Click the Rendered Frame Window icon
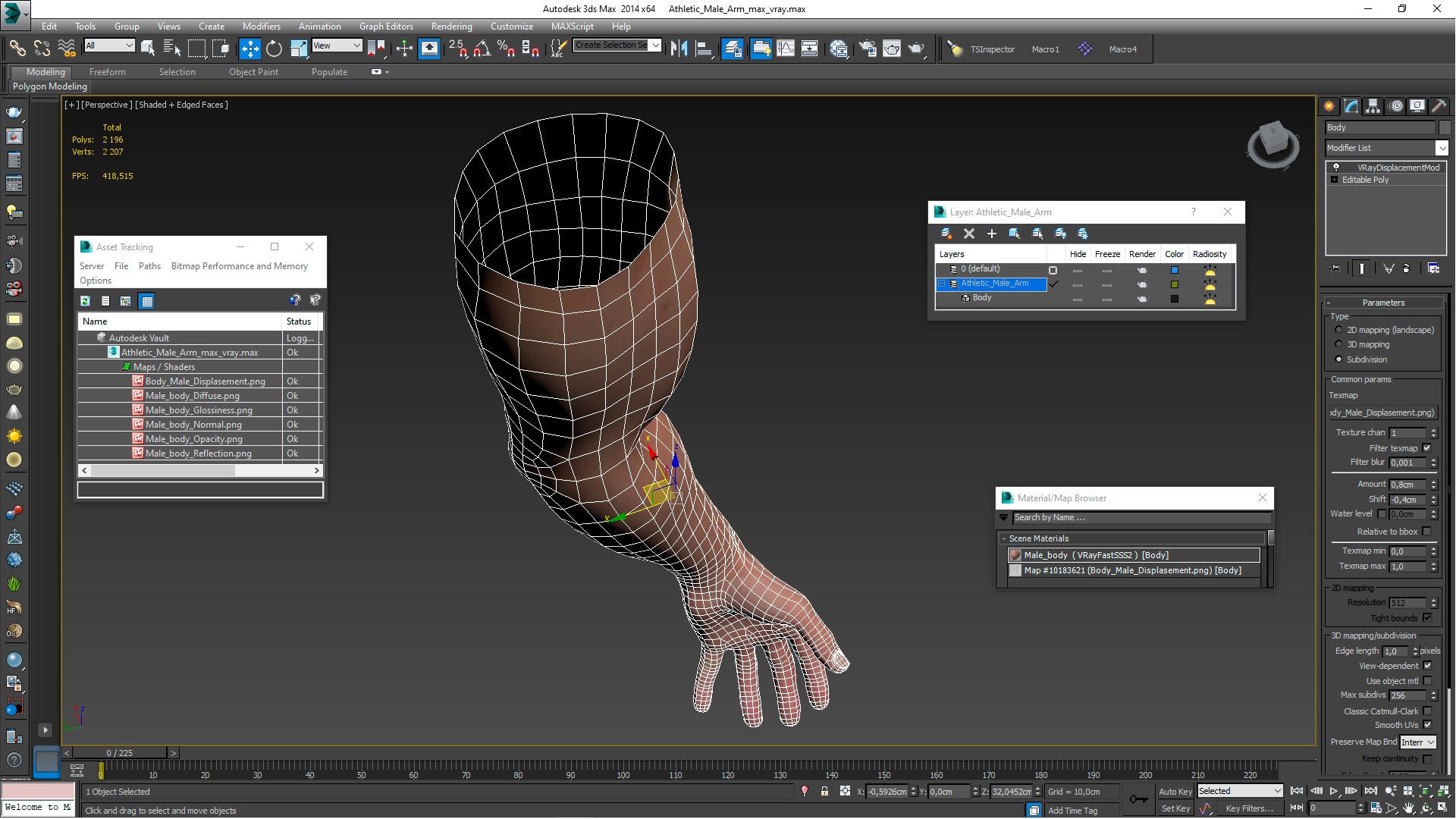Viewport: 1456px width, 819px height. 892,49
